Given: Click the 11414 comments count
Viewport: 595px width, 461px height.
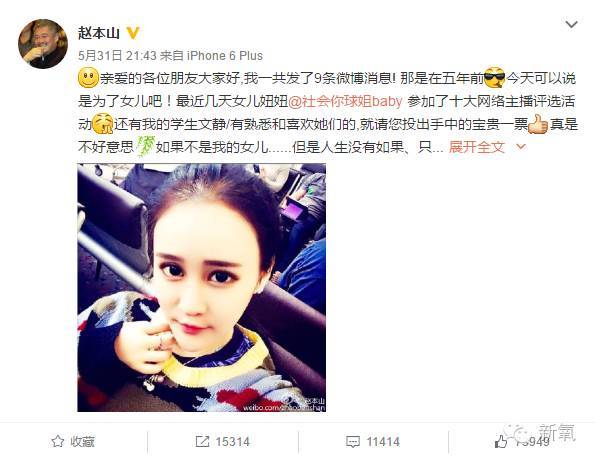Looking at the screenshot, I should [383, 442].
